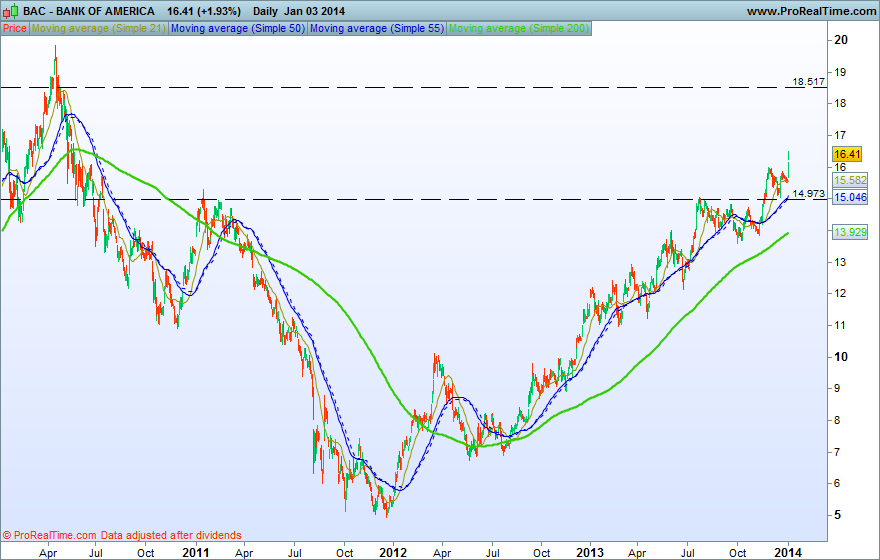Select Moving average (Simple 55) legend
Screen dimensions: 880x560
[377, 28]
